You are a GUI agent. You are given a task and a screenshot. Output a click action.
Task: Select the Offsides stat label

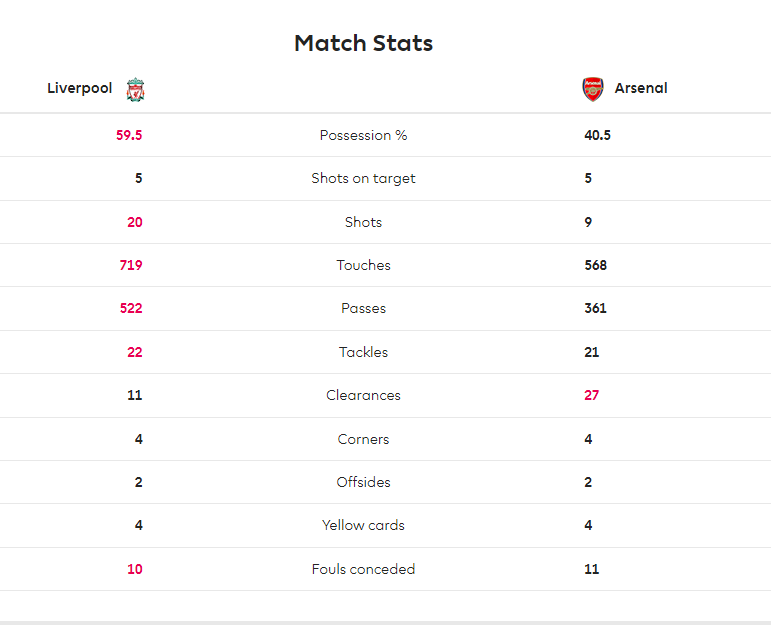(363, 482)
